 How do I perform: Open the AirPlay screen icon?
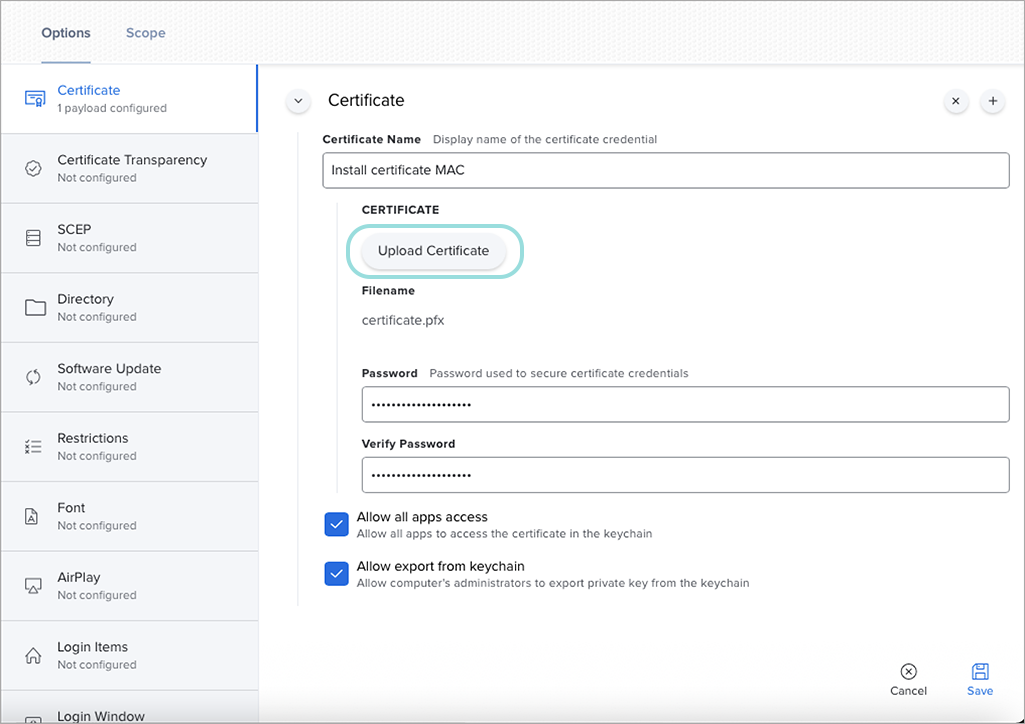(34, 586)
